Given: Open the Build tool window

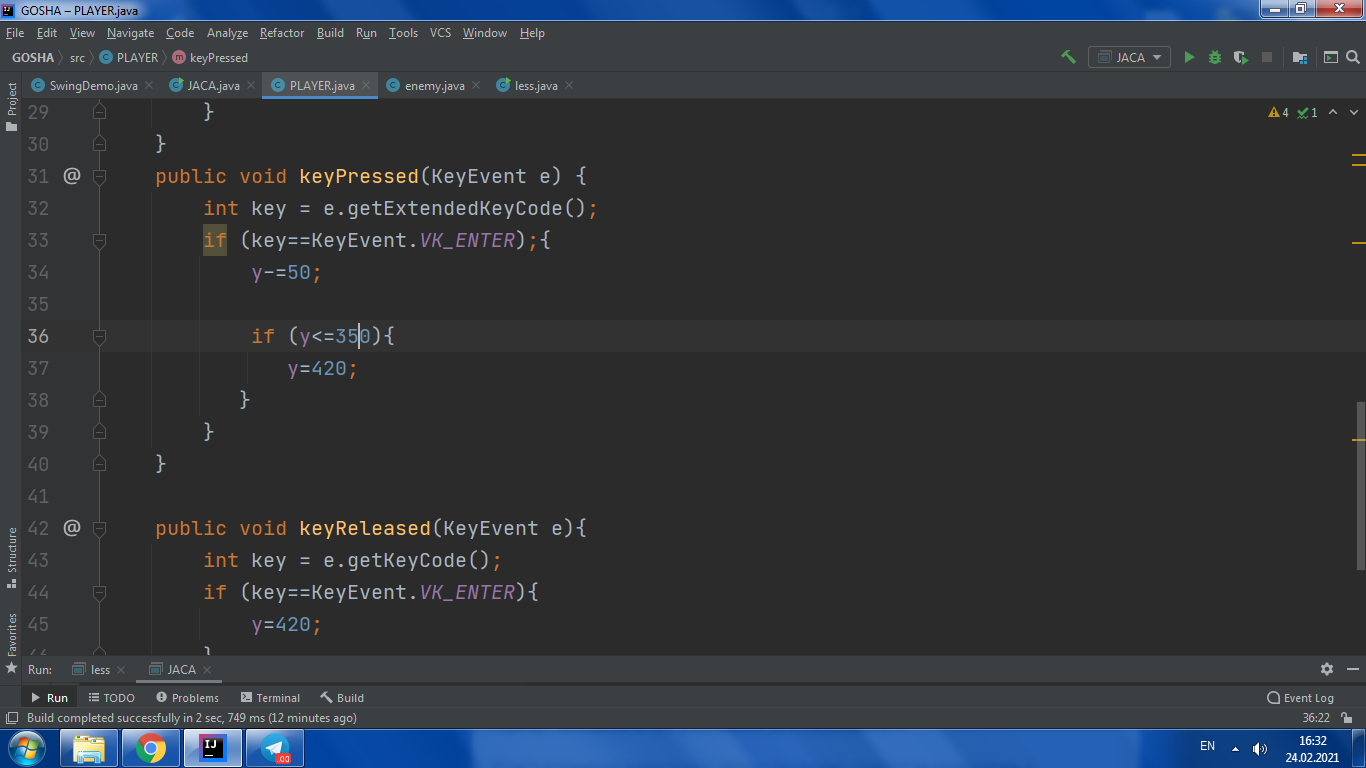Looking at the screenshot, I should coord(342,698).
